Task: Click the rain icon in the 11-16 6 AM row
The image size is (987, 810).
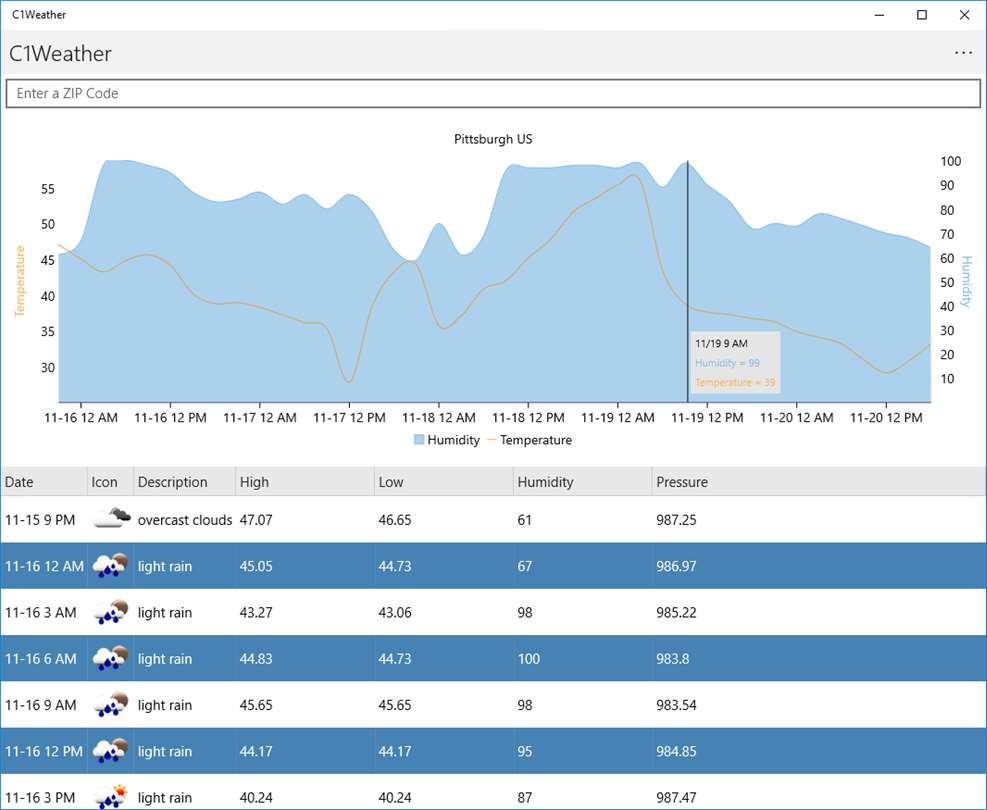Action: (x=110, y=658)
